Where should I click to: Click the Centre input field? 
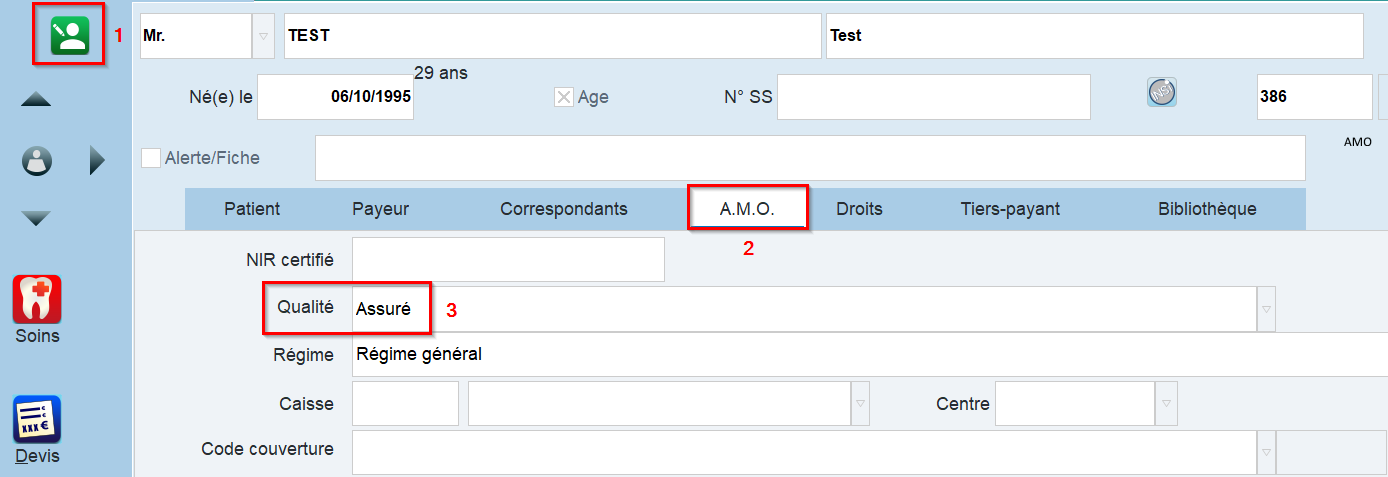pyautogui.click(x=1075, y=404)
